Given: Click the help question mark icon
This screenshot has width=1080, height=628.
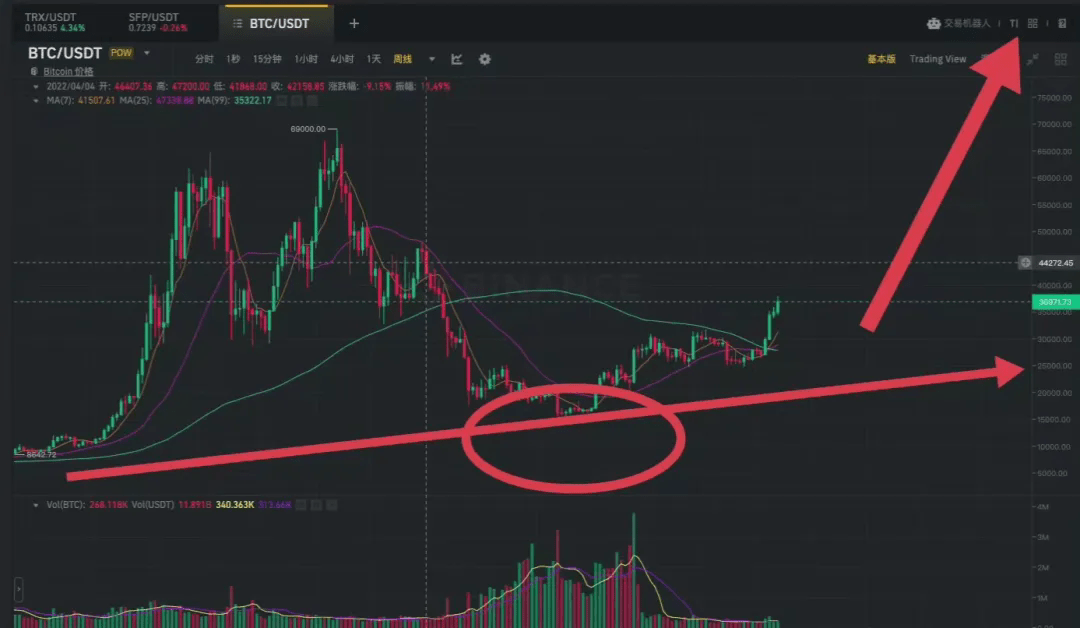Looking at the screenshot, I should click(x=1062, y=23).
